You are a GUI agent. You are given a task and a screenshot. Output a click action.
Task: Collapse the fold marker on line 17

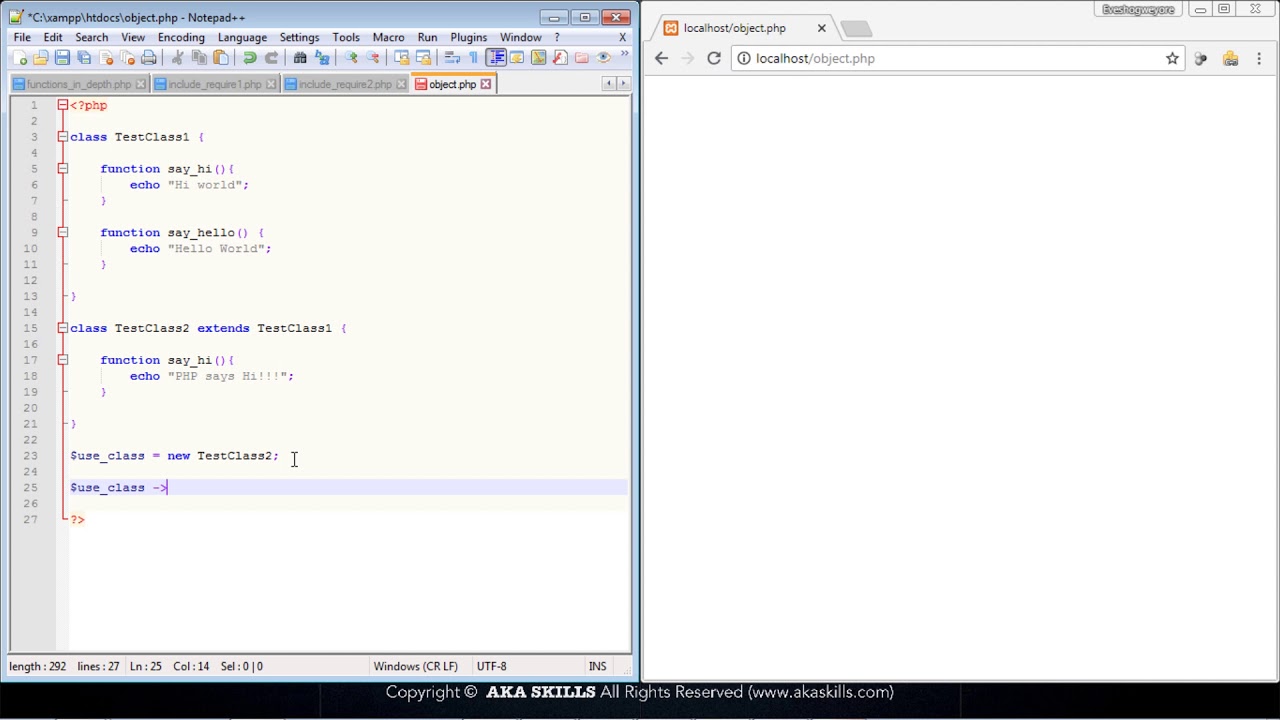point(62,360)
